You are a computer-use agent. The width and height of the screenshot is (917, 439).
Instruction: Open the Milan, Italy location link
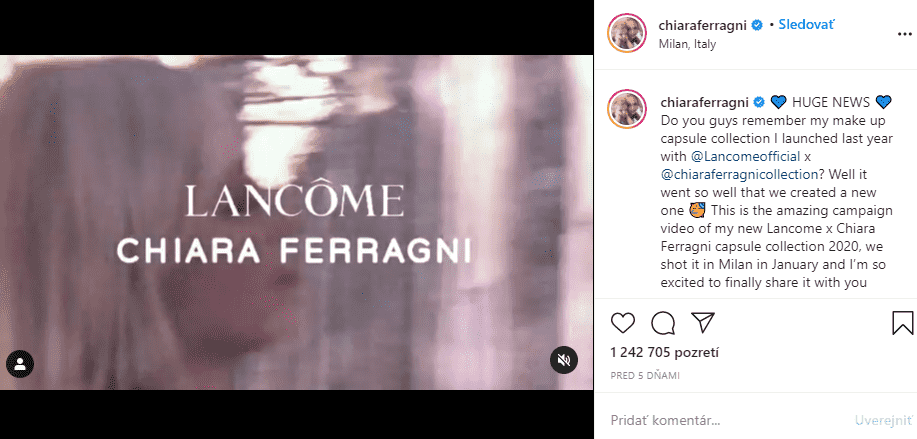(687, 44)
